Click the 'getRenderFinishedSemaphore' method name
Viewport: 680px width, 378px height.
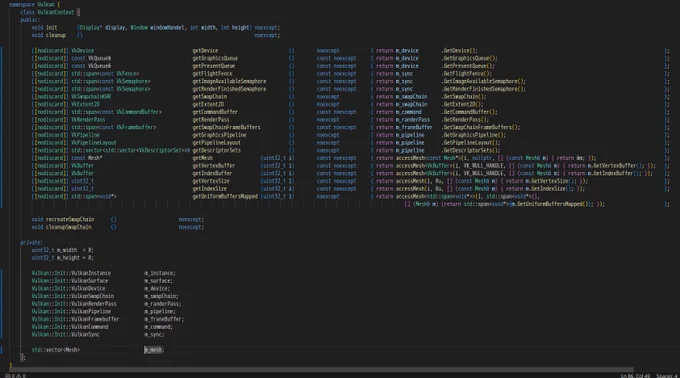click(229, 89)
